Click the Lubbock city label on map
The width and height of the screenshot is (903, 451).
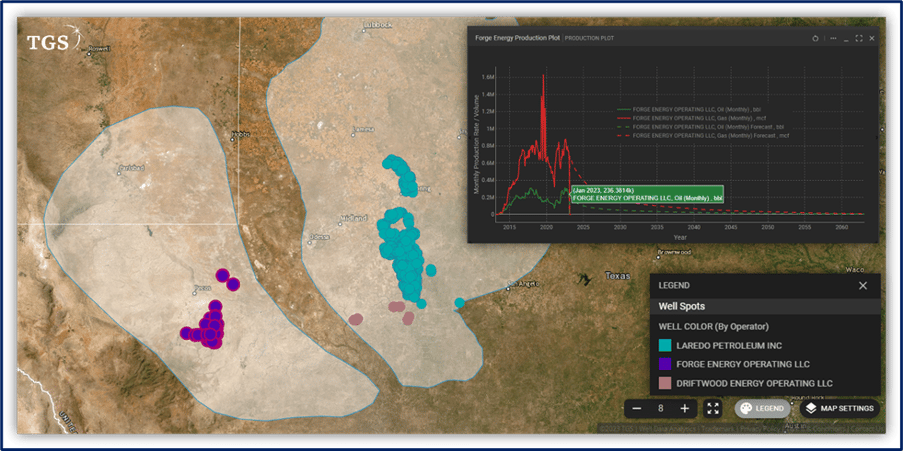(377, 25)
